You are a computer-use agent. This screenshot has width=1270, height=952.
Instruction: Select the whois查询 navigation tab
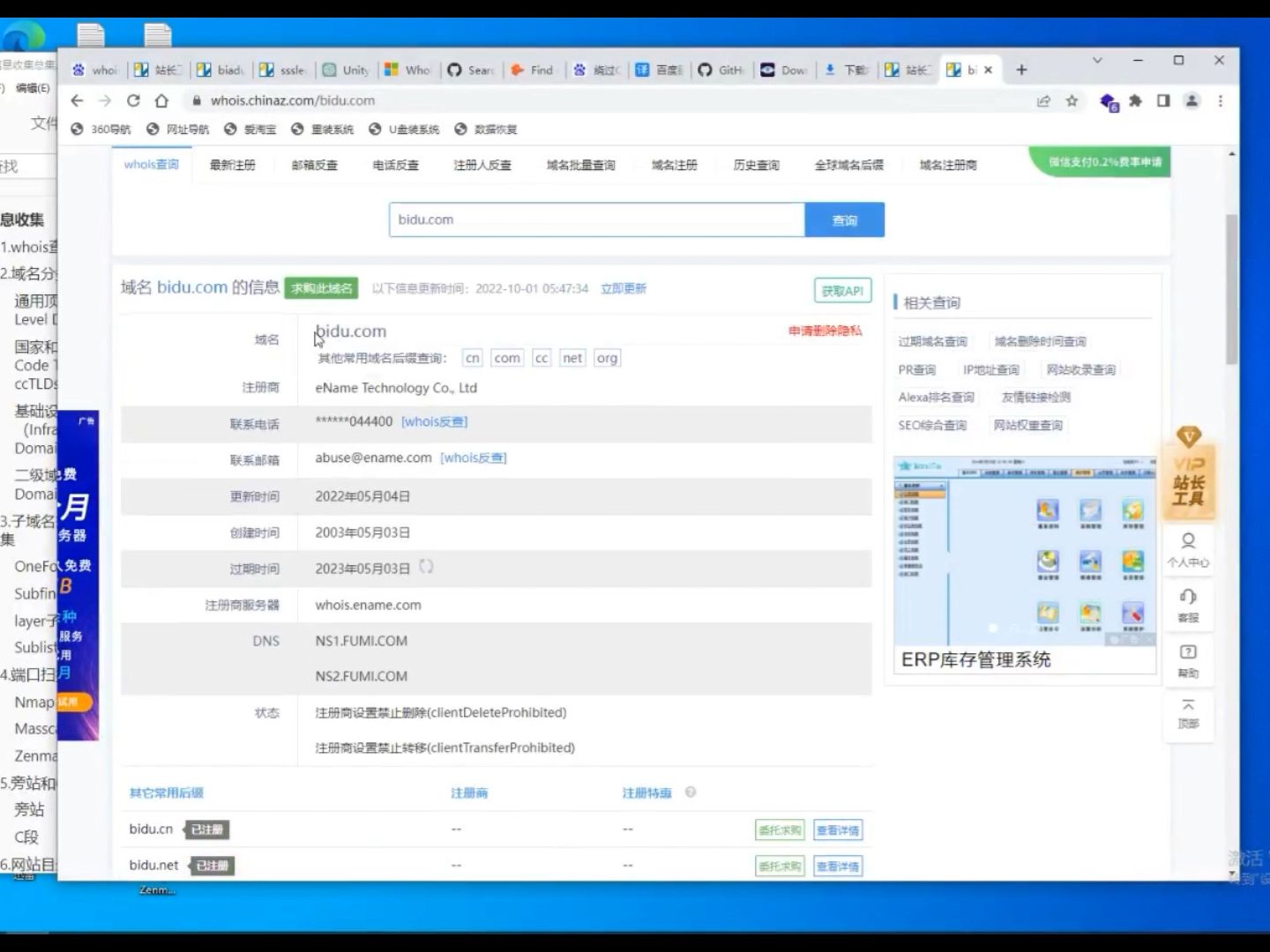click(152, 165)
